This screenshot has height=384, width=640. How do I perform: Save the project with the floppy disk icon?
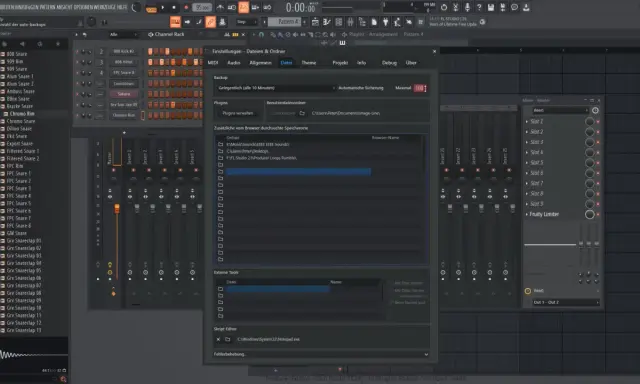pos(491,7)
